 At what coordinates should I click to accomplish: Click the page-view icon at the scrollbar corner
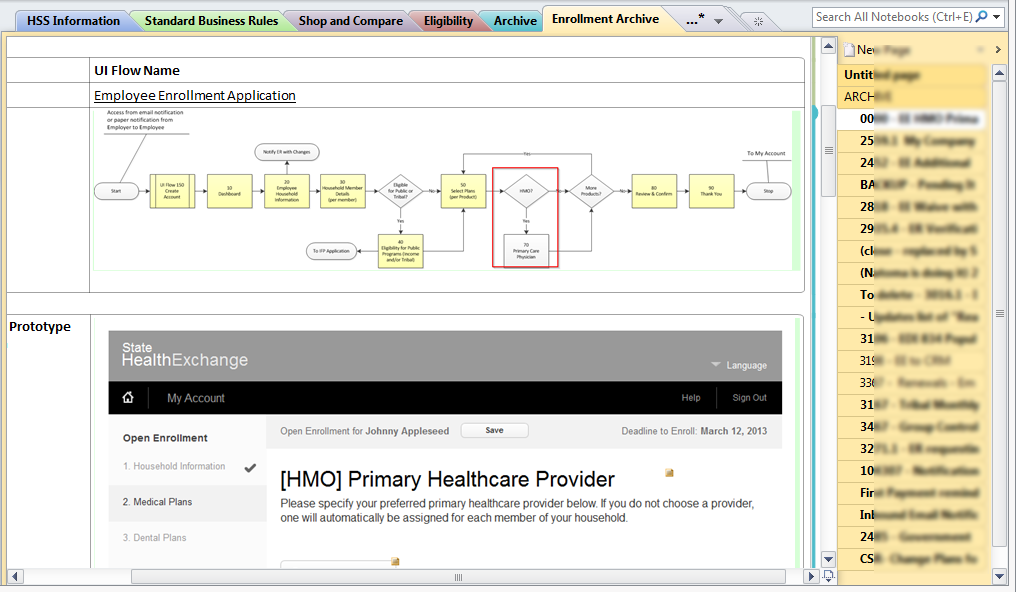click(828, 575)
